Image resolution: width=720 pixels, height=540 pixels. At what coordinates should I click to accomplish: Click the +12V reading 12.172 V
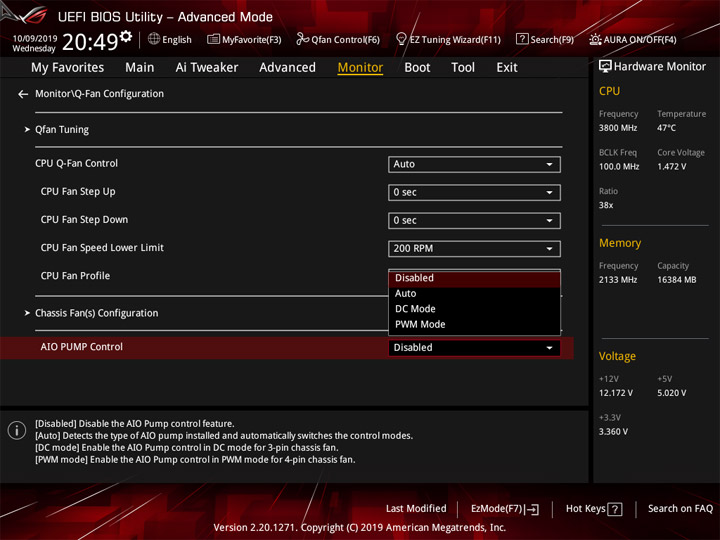click(616, 394)
